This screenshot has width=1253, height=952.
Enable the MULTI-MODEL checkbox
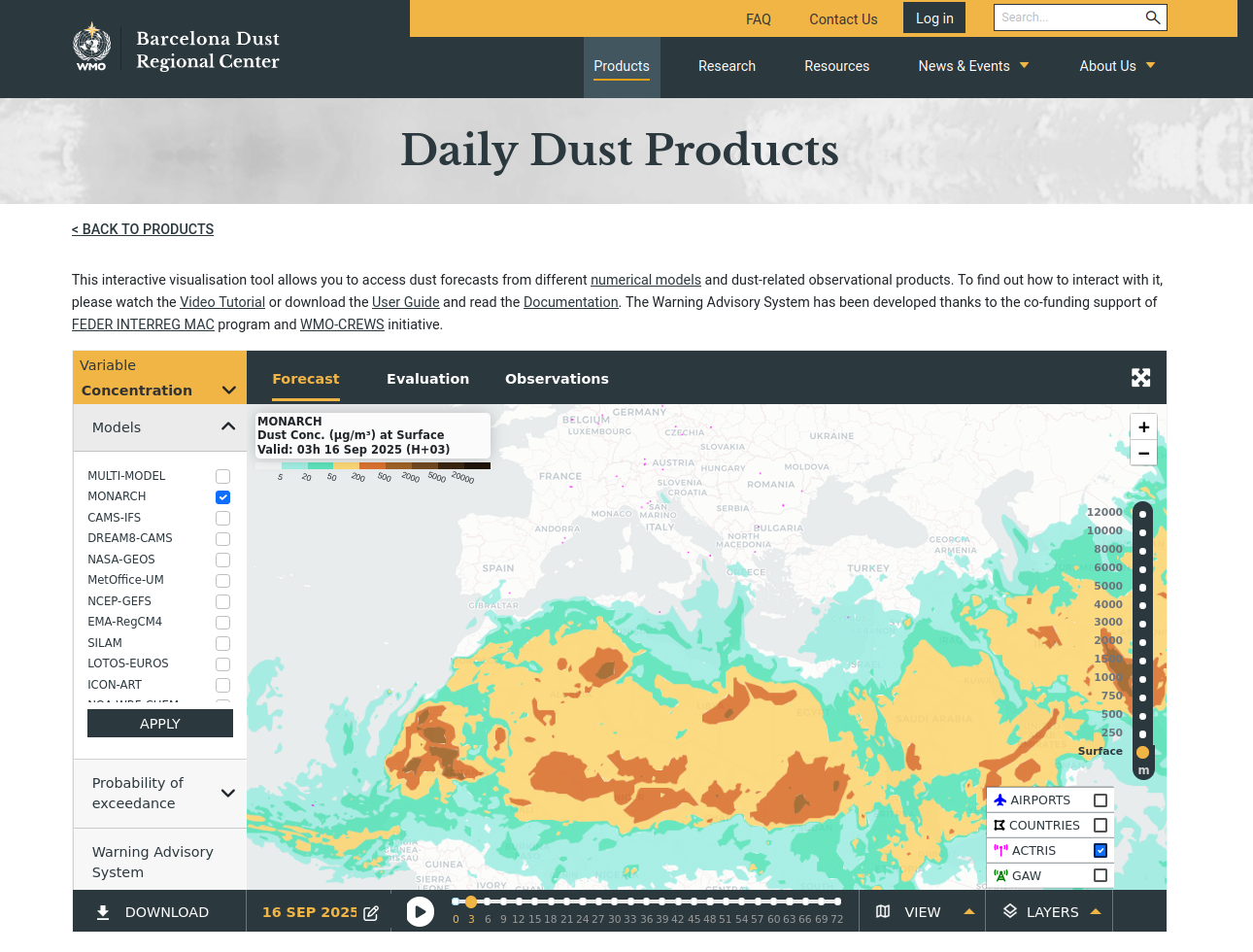[222, 476]
